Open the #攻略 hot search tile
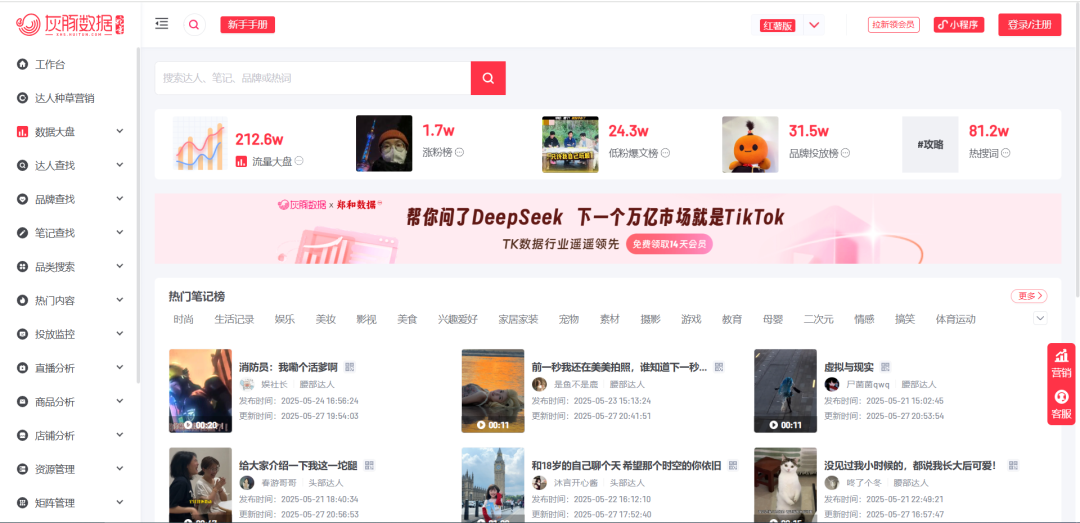1080x523 pixels. click(x=930, y=145)
